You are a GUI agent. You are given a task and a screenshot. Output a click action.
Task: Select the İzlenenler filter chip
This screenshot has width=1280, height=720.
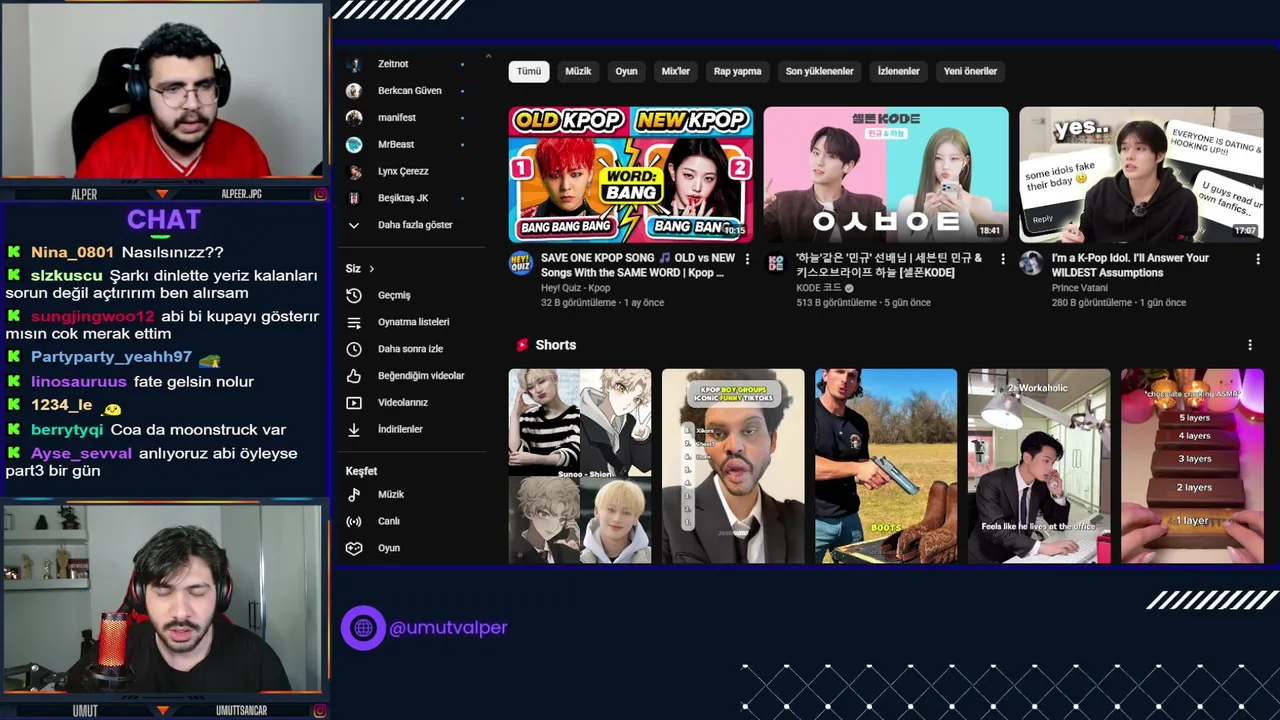click(898, 71)
